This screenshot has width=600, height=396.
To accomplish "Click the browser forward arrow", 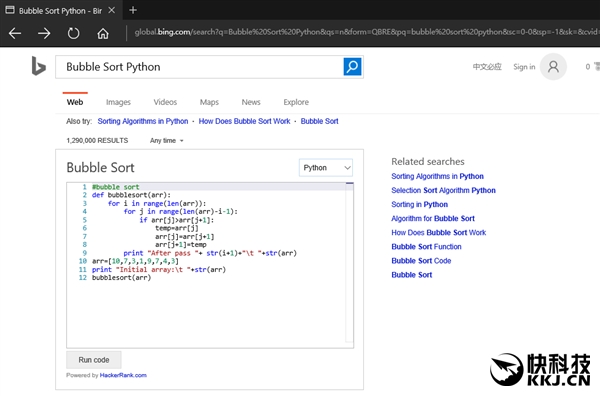I will [x=44, y=33].
